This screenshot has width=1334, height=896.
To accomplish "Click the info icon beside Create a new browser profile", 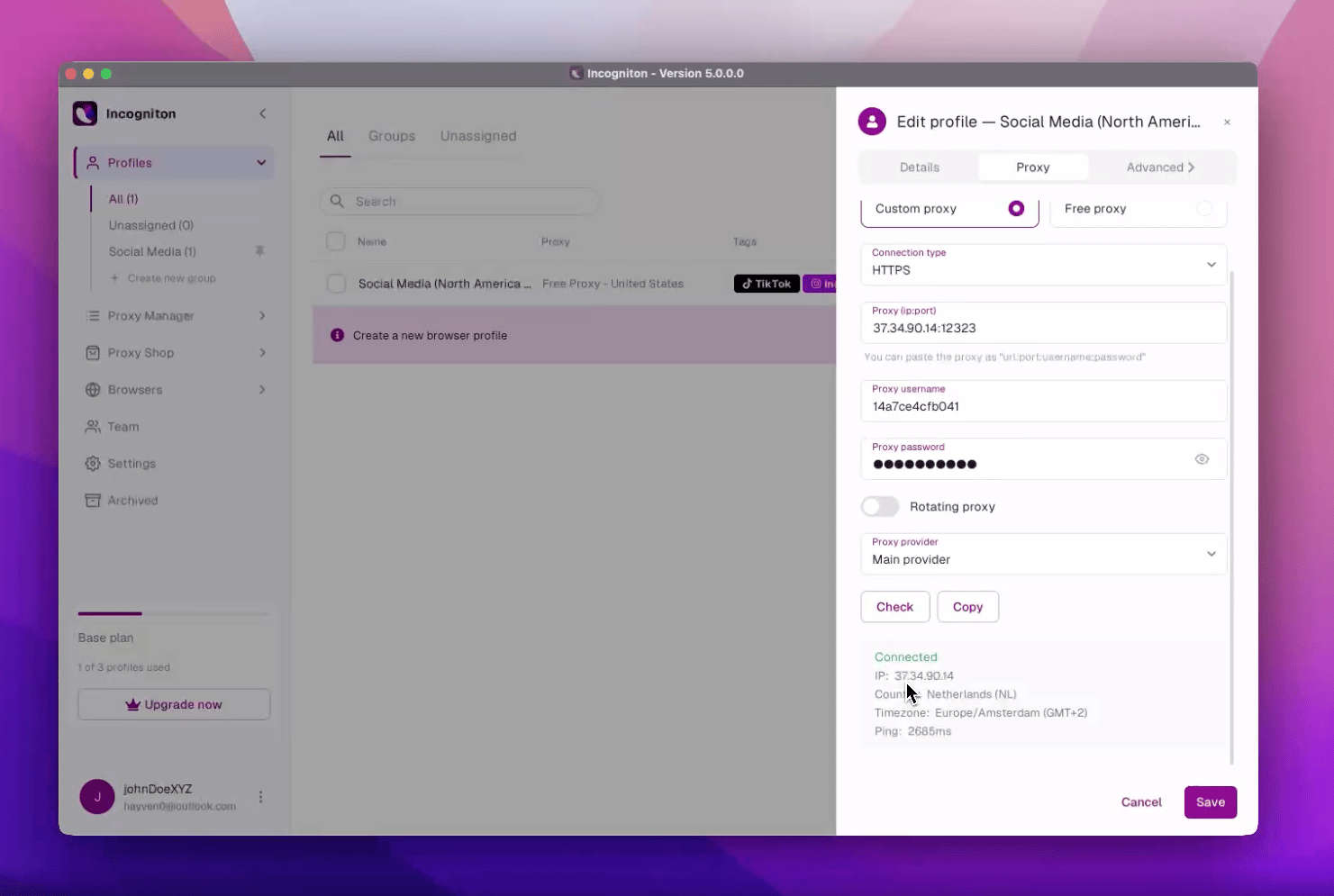I will [x=337, y=335].
